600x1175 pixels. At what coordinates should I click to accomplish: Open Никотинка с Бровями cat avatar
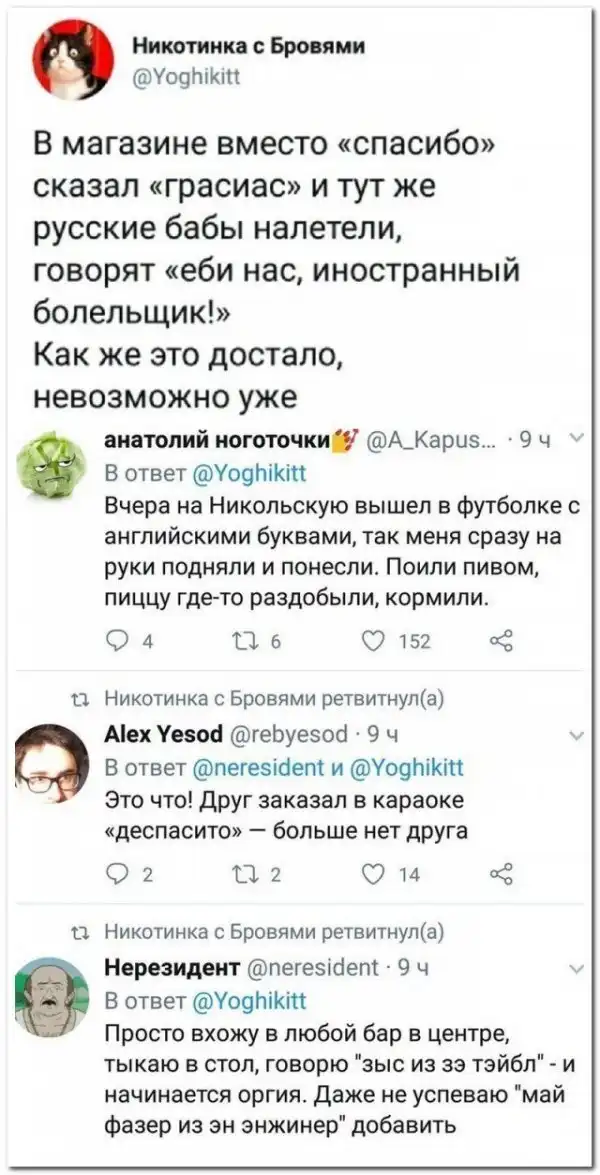pyautogui.click(x=71, y=59)
